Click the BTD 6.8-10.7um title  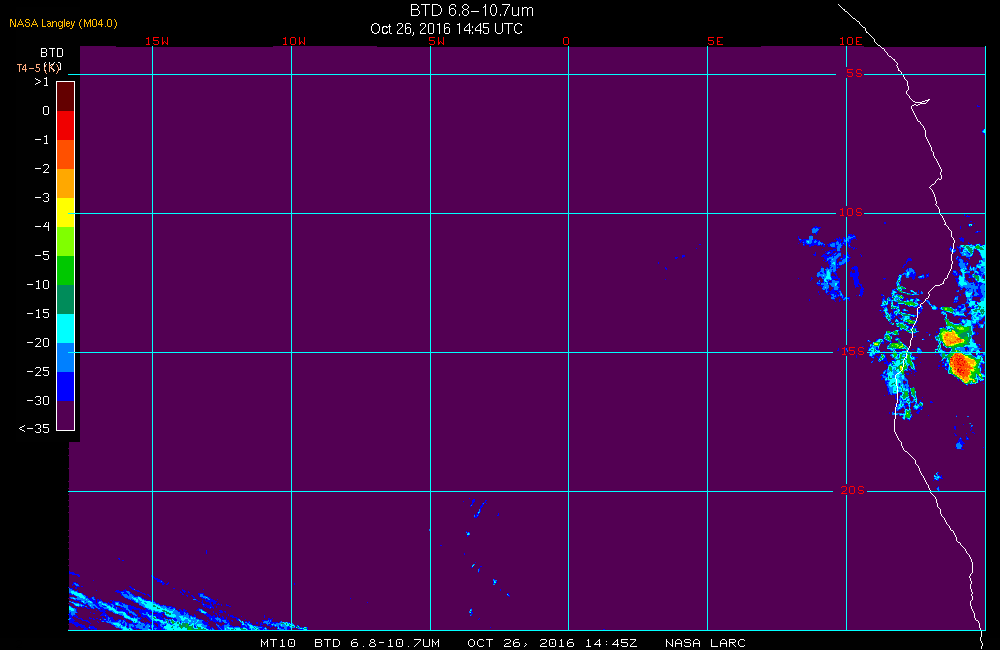[472, 10]
